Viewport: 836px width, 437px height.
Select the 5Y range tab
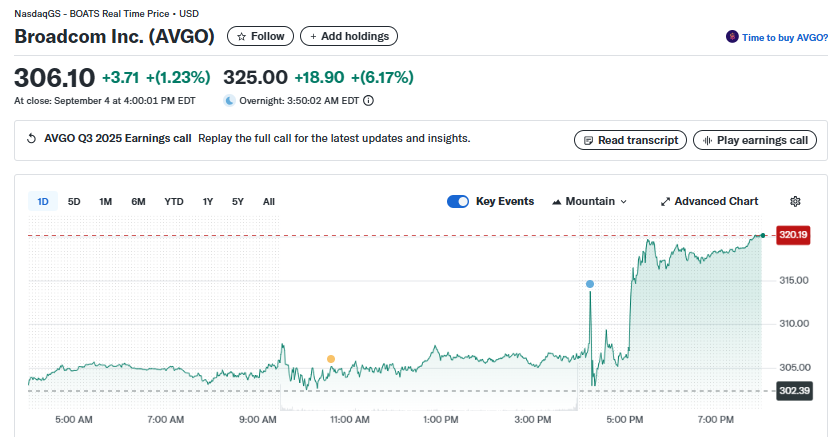pyautogui.click(x=238, y=201)
